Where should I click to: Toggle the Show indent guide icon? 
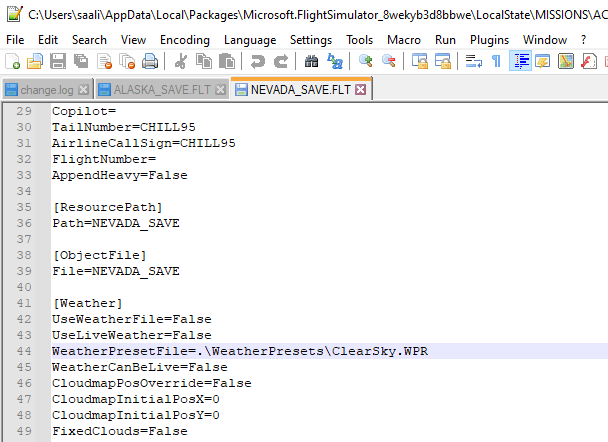point(520,61)
